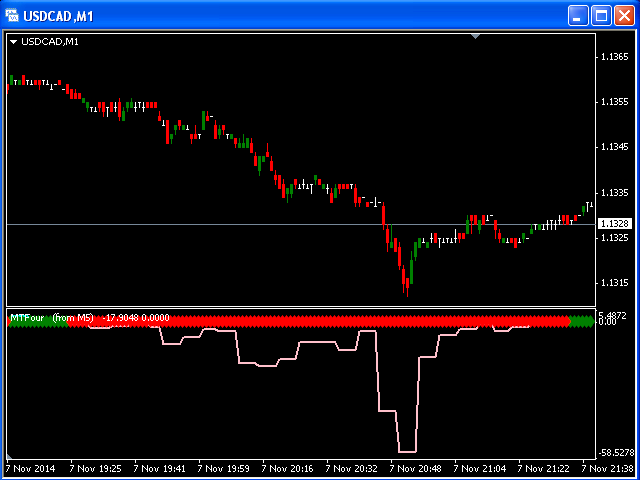Image resolution: width=640 pixels, height=480 pixels.
Task: Expand the USDCAD,M1 chart label arrow
Action: [13, 41]
